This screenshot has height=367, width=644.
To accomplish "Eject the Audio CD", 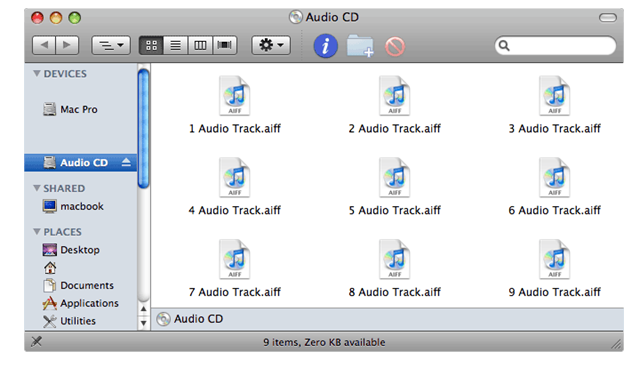I will click(x=126, y=163).
